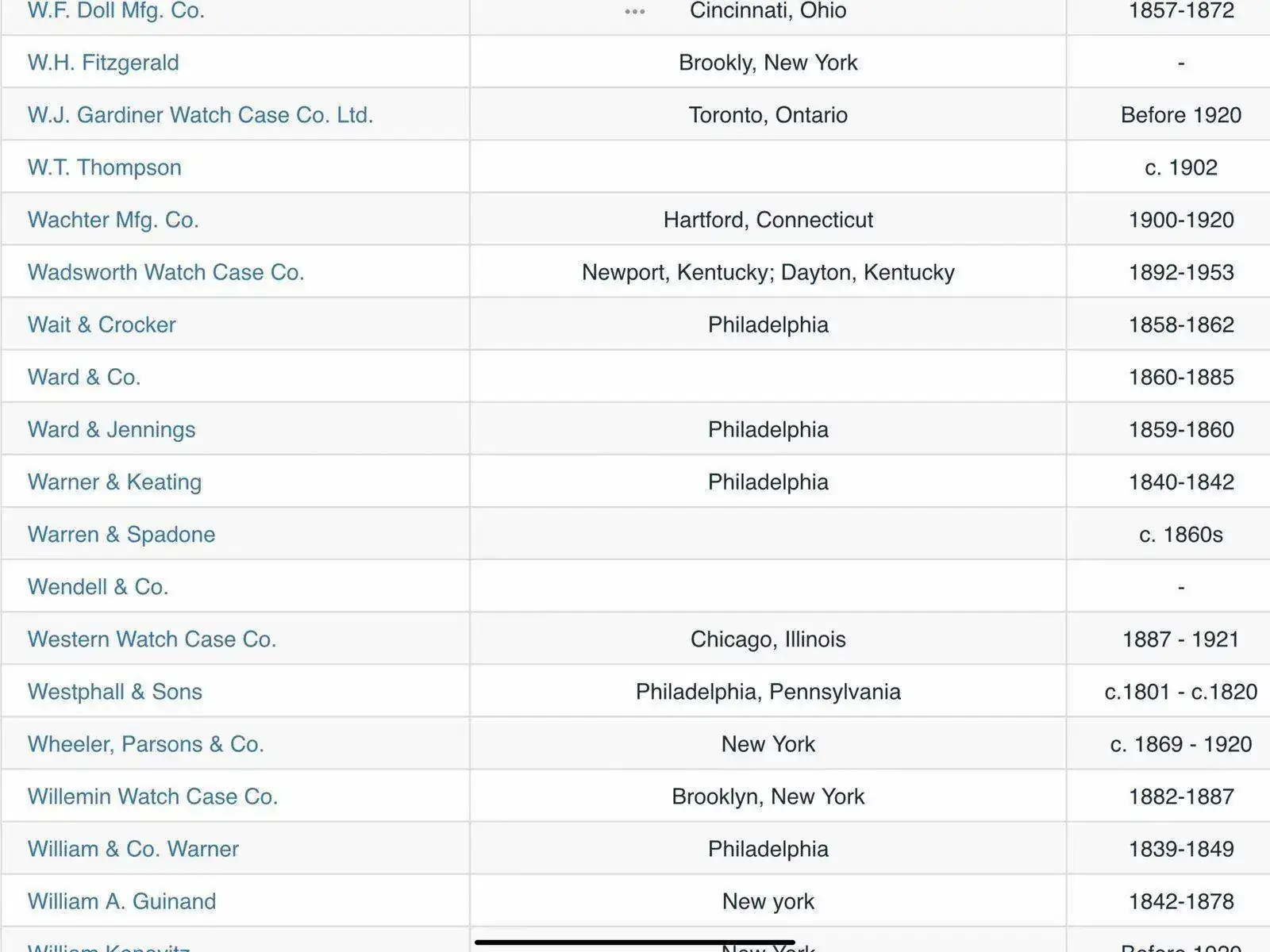The width and height of the screenshot is (1270, 952).
Task: Select the W.T. Thompson link
Action: [105, 167]
